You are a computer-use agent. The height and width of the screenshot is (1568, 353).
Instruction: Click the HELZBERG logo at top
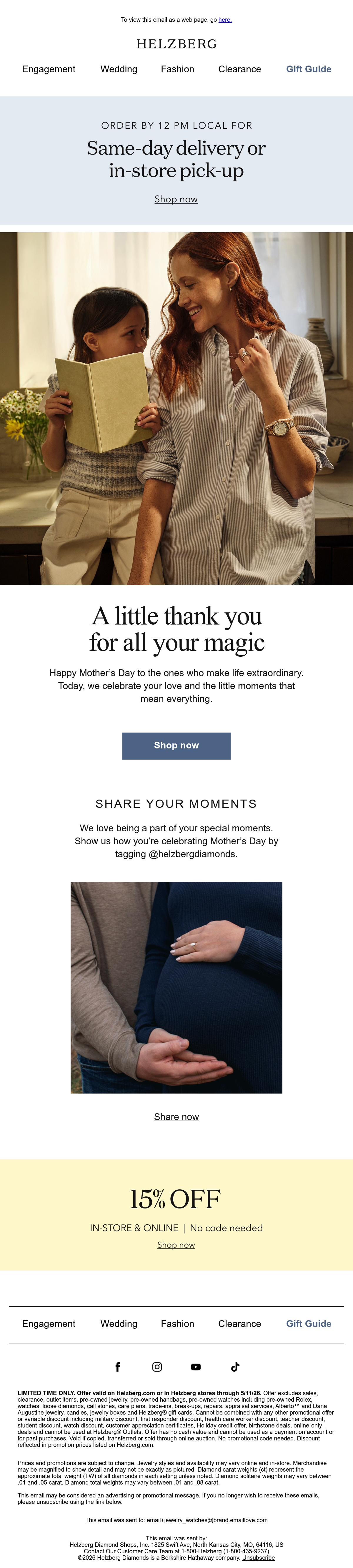[176, 44]
